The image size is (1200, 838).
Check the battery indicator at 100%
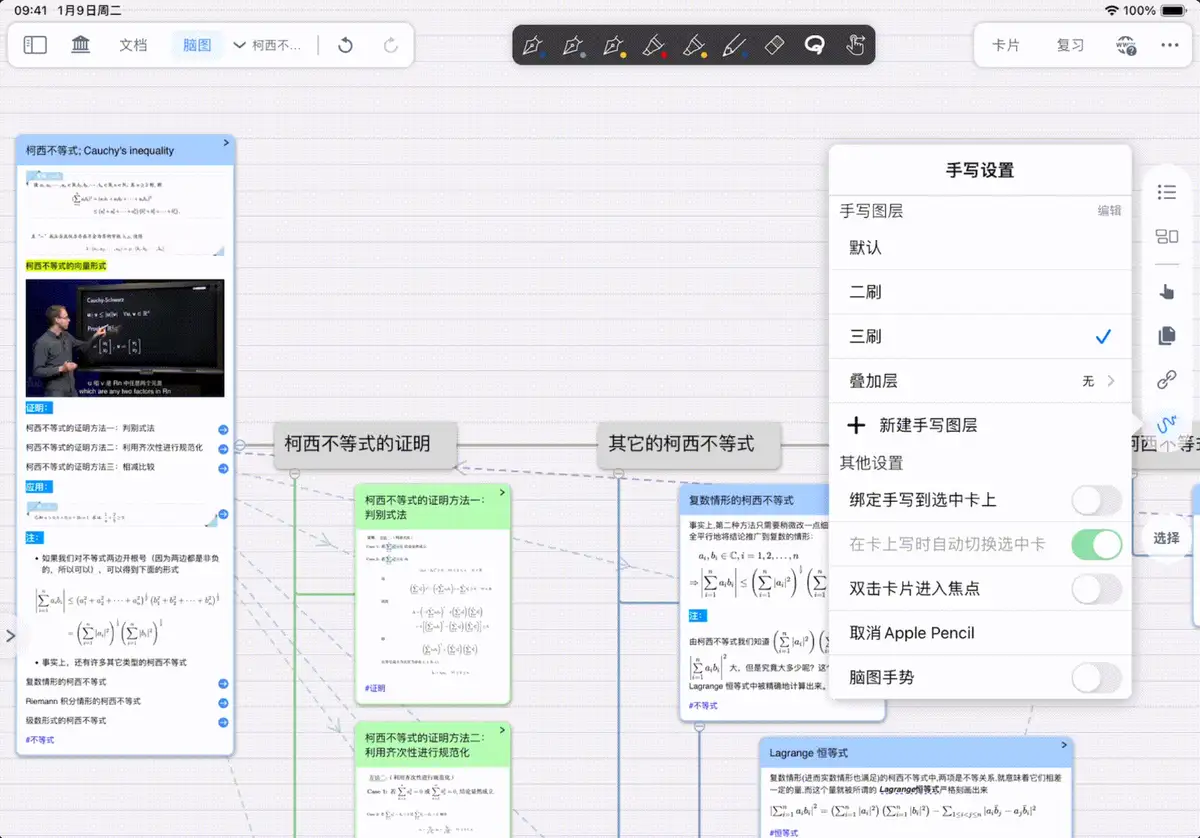pos(1174,10)
